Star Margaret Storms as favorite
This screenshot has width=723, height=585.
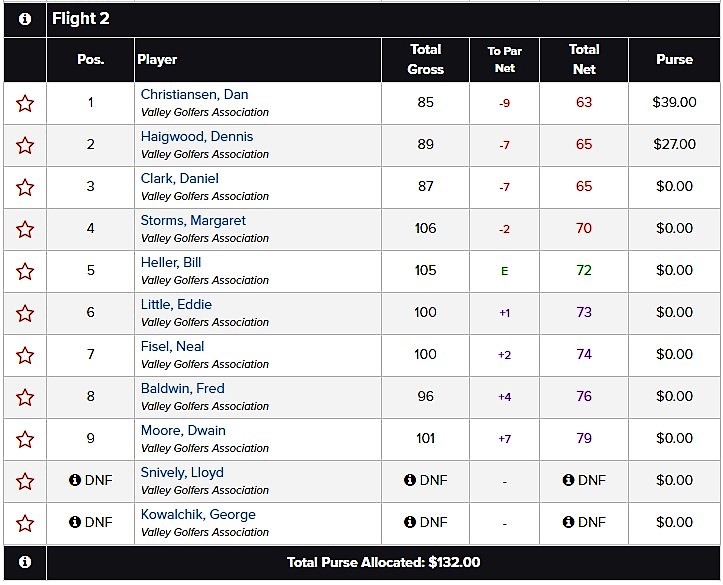pyautogui.click(x=25, y=229)
